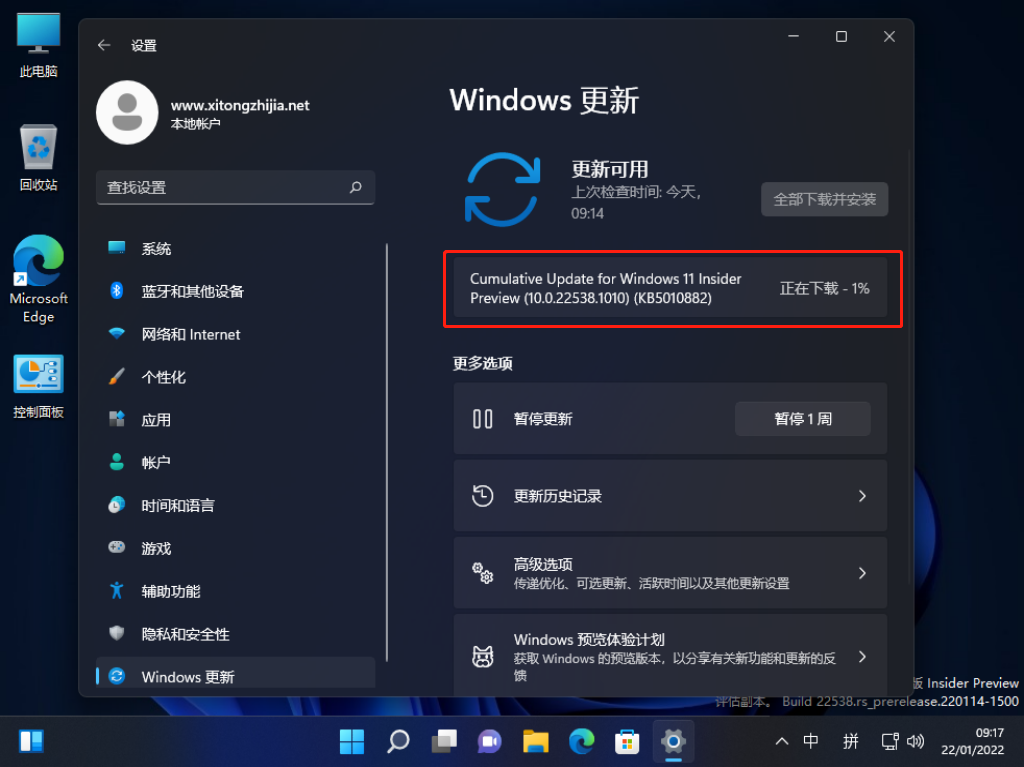Screen dimensions: 1024x767
Task: Open 个性化 settings
Action: tap(236, 377)
